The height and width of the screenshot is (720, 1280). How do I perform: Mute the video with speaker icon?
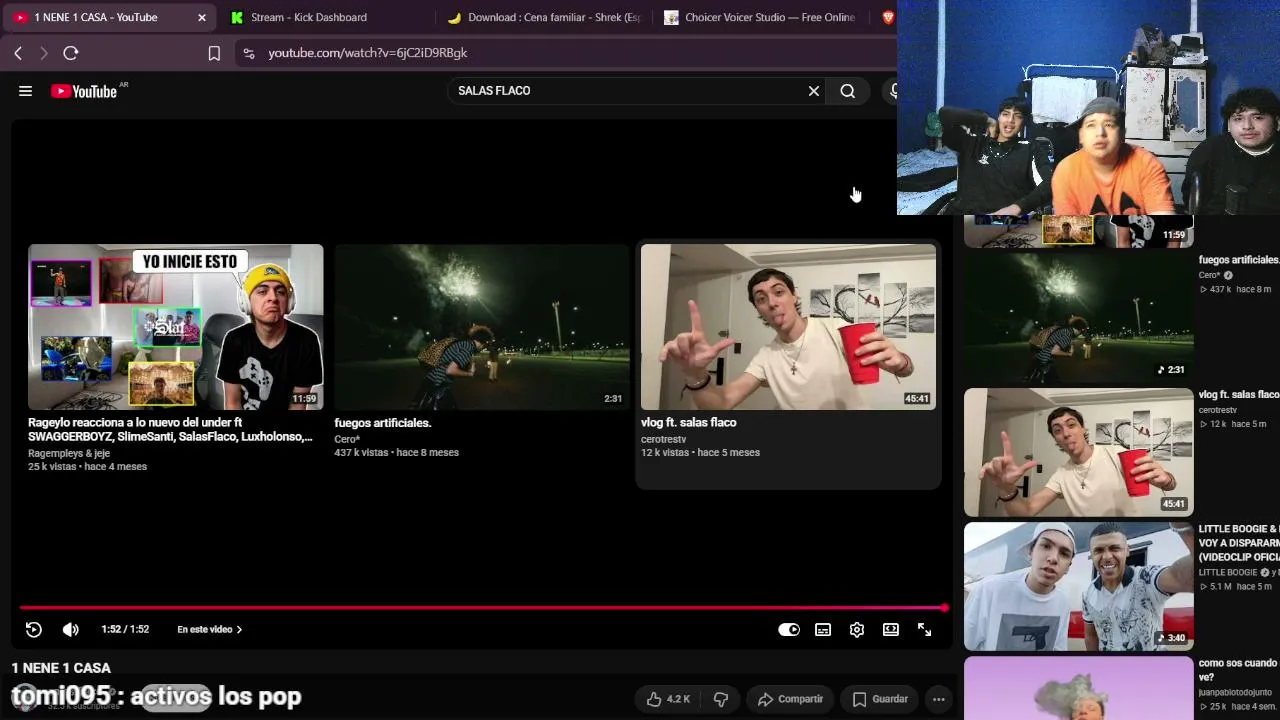(x=70, y=629)
